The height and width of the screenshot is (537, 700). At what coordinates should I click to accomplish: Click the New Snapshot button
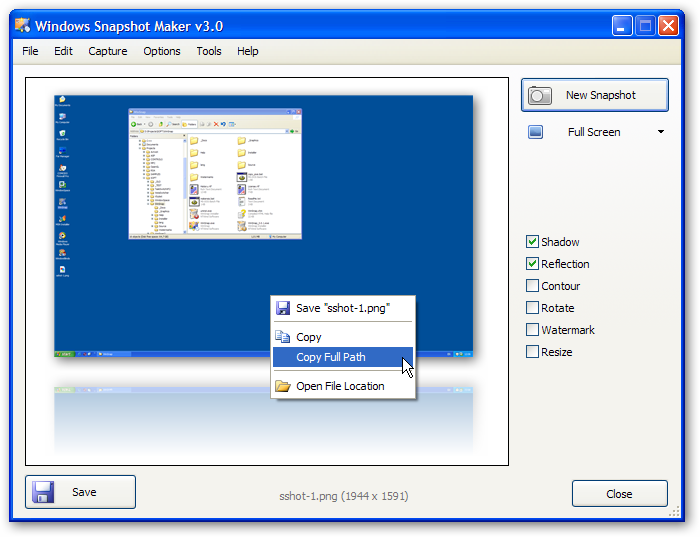point(595,95)
